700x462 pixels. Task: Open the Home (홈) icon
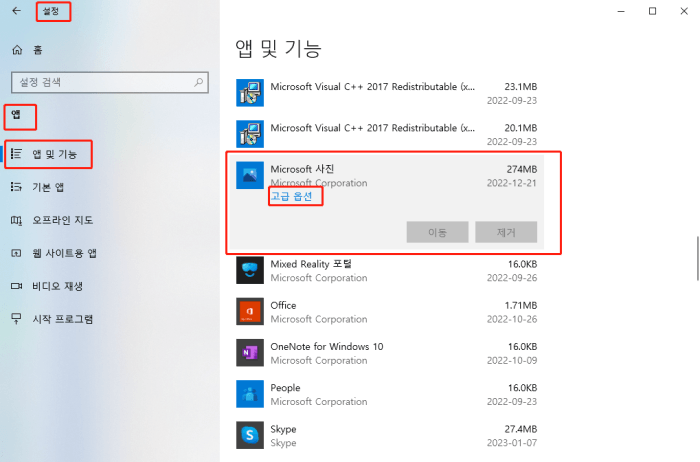click(x=17, y=50)
